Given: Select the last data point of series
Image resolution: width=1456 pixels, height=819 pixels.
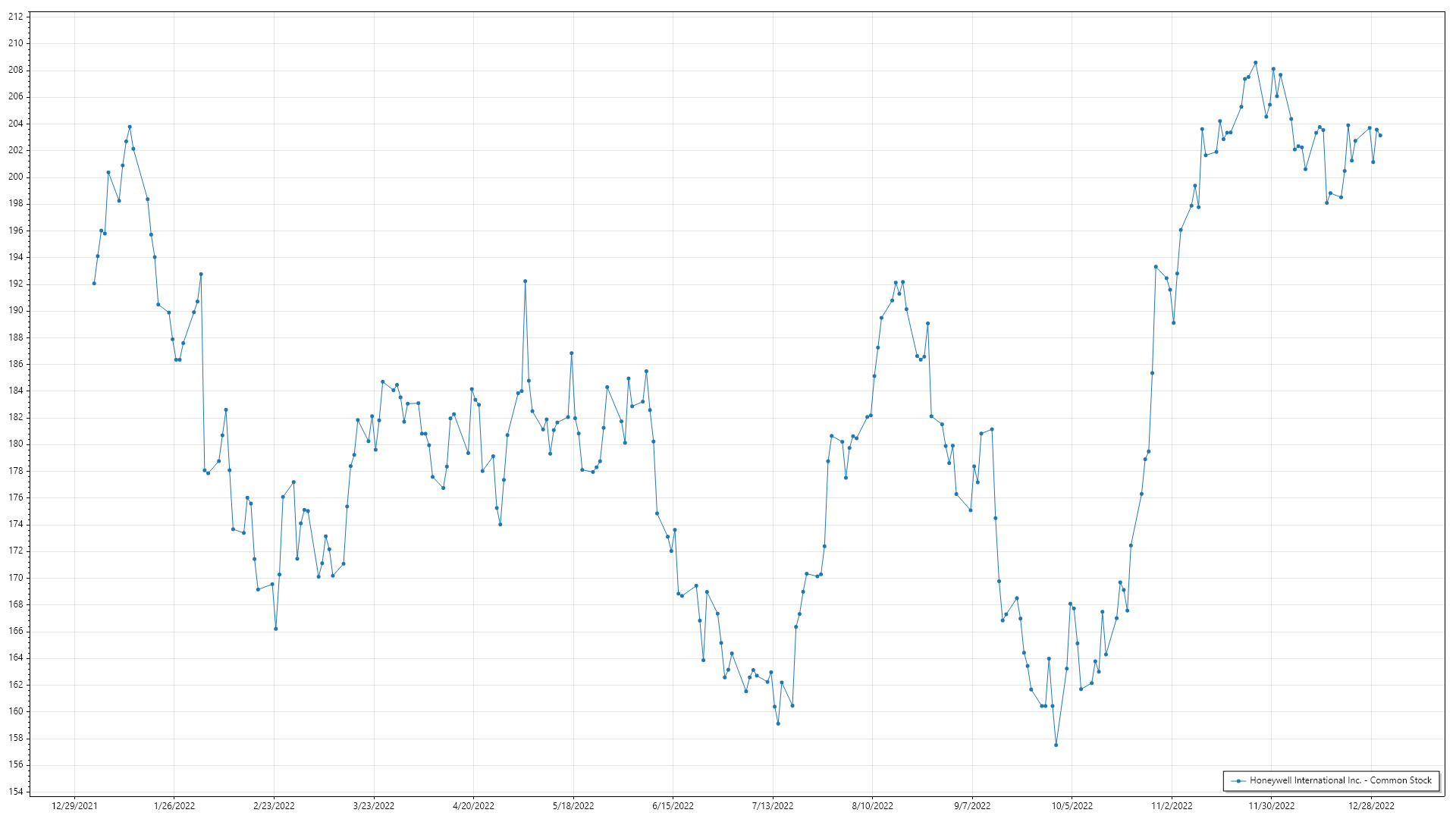Looking at the screenshot, I should point(1380,135).
